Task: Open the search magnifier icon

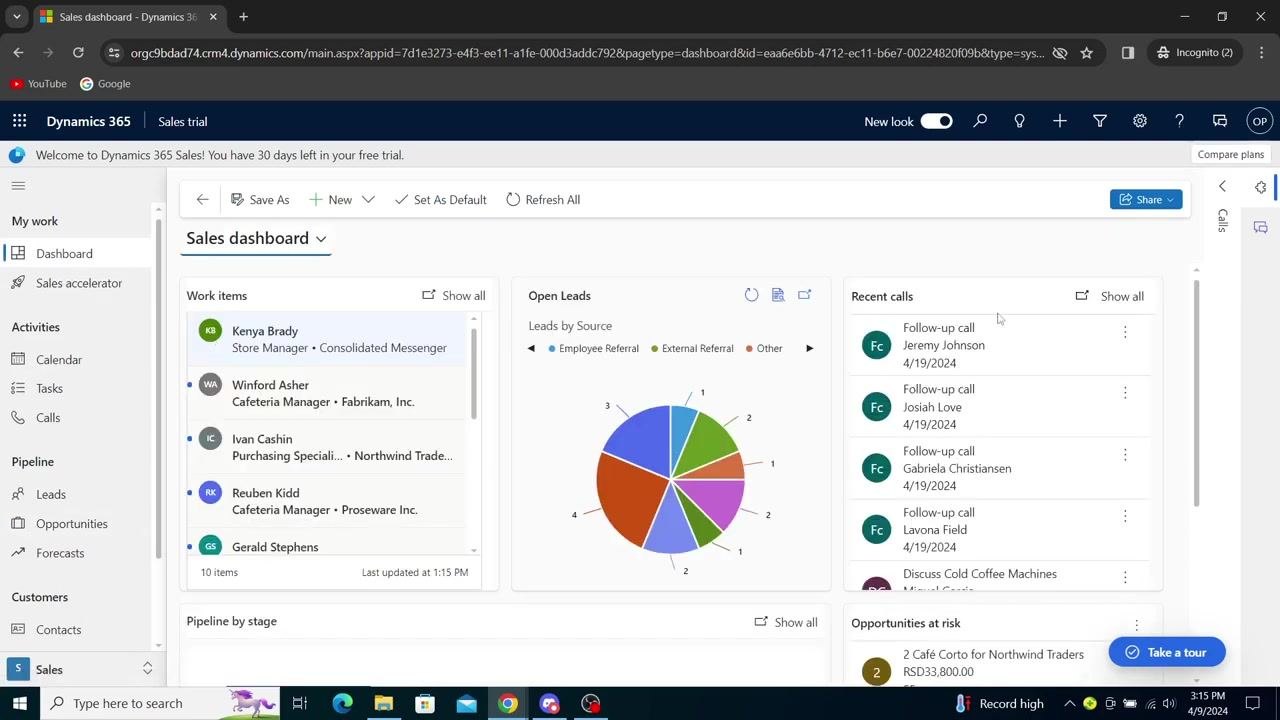Action: click(980, 121)
